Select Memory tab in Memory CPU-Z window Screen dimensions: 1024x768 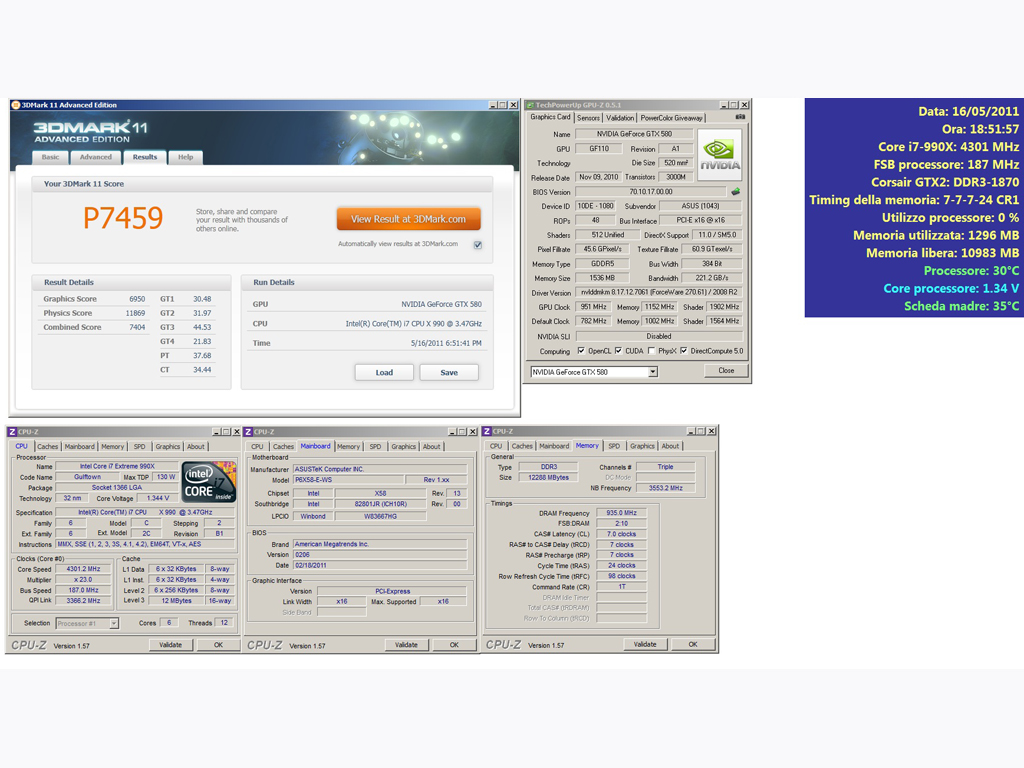click(x=587, y=445)
